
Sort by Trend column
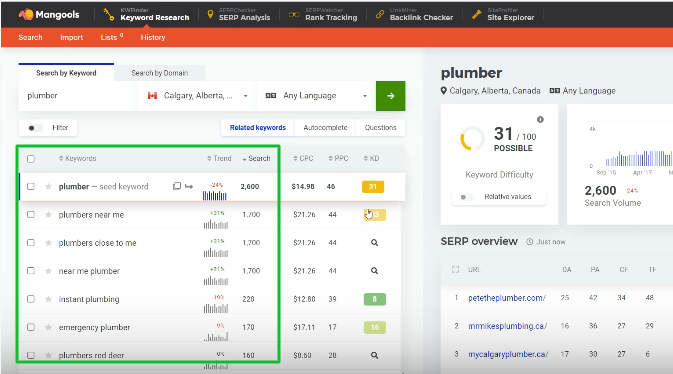[219, 158]
